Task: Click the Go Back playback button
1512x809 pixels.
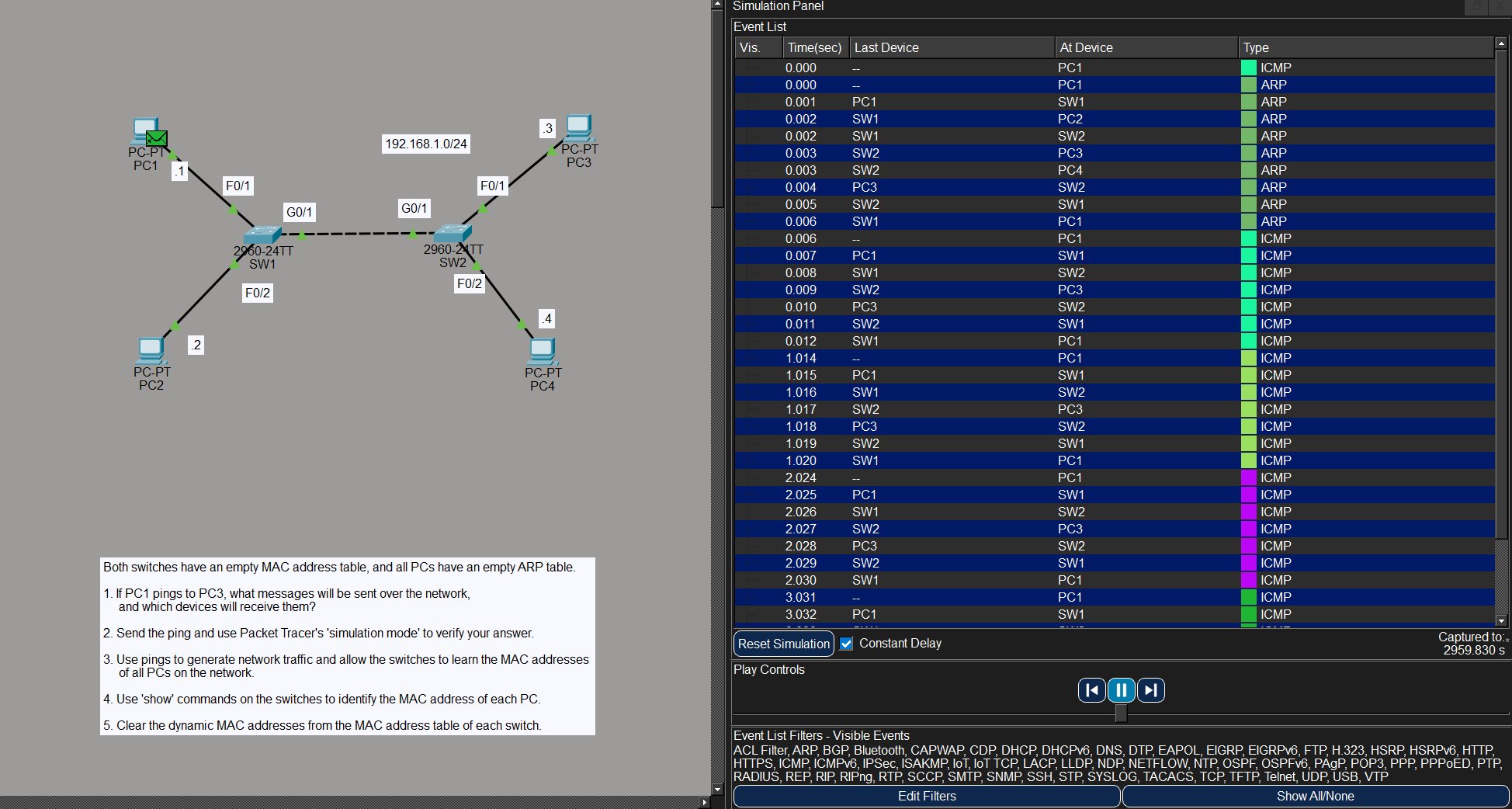Action: point(1091,689)
